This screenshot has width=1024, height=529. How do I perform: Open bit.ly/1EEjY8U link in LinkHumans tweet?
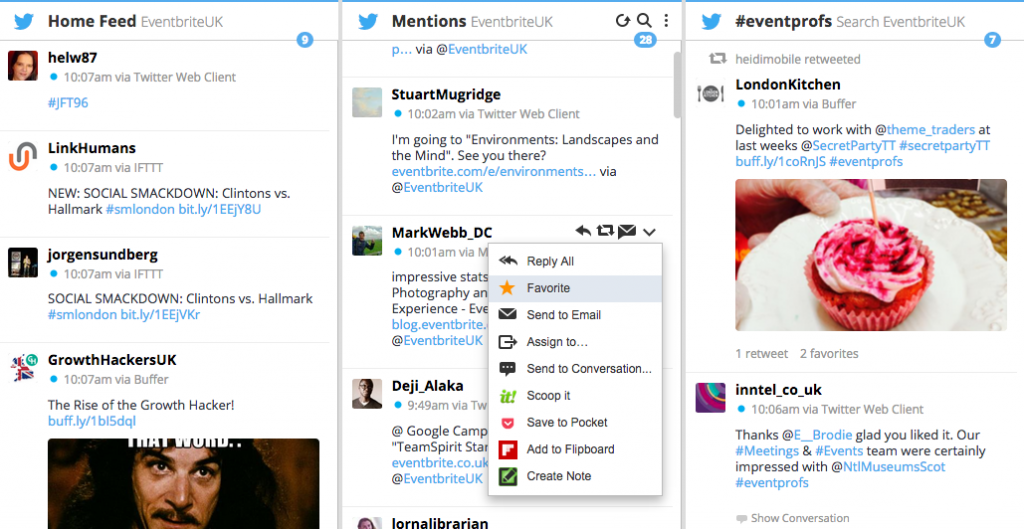coord(219,209)
